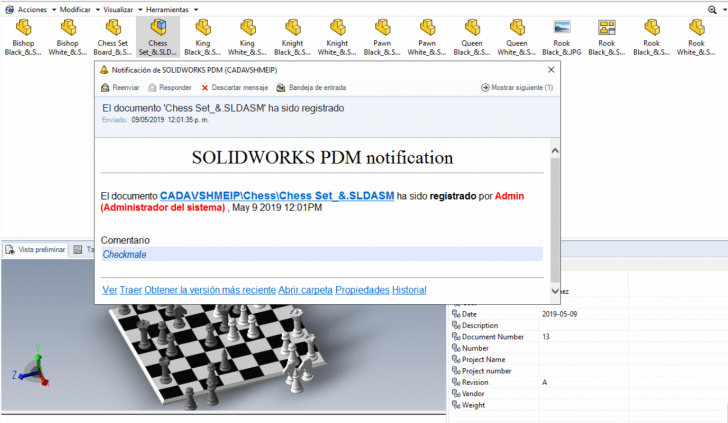Click the Project Name variable row
The height and width of the screenshot is (423, 728).
(x=587, y=359)
